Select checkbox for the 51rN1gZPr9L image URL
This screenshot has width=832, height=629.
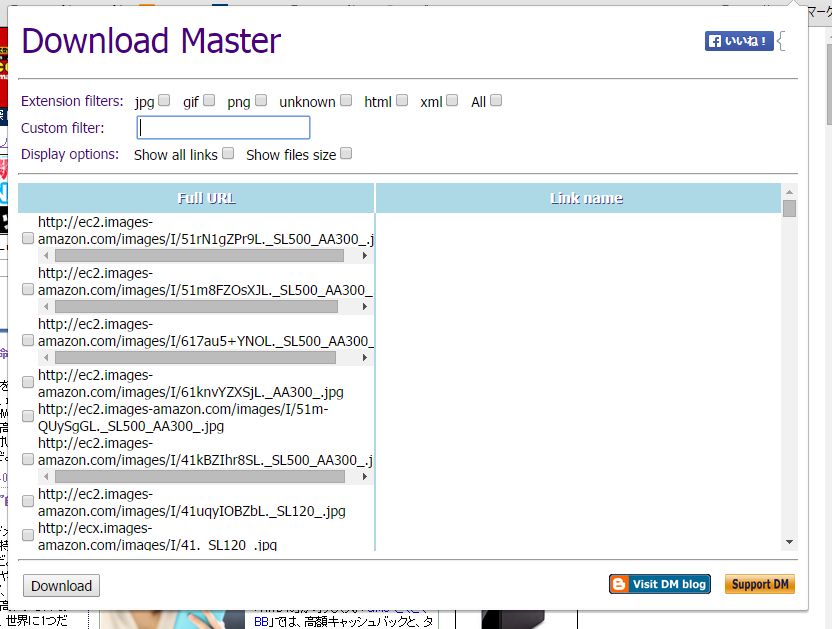(x=28, y=238)
